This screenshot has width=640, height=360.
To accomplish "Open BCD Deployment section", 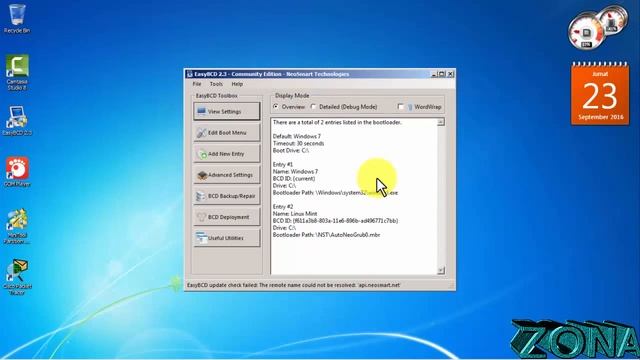I will 227,217.
